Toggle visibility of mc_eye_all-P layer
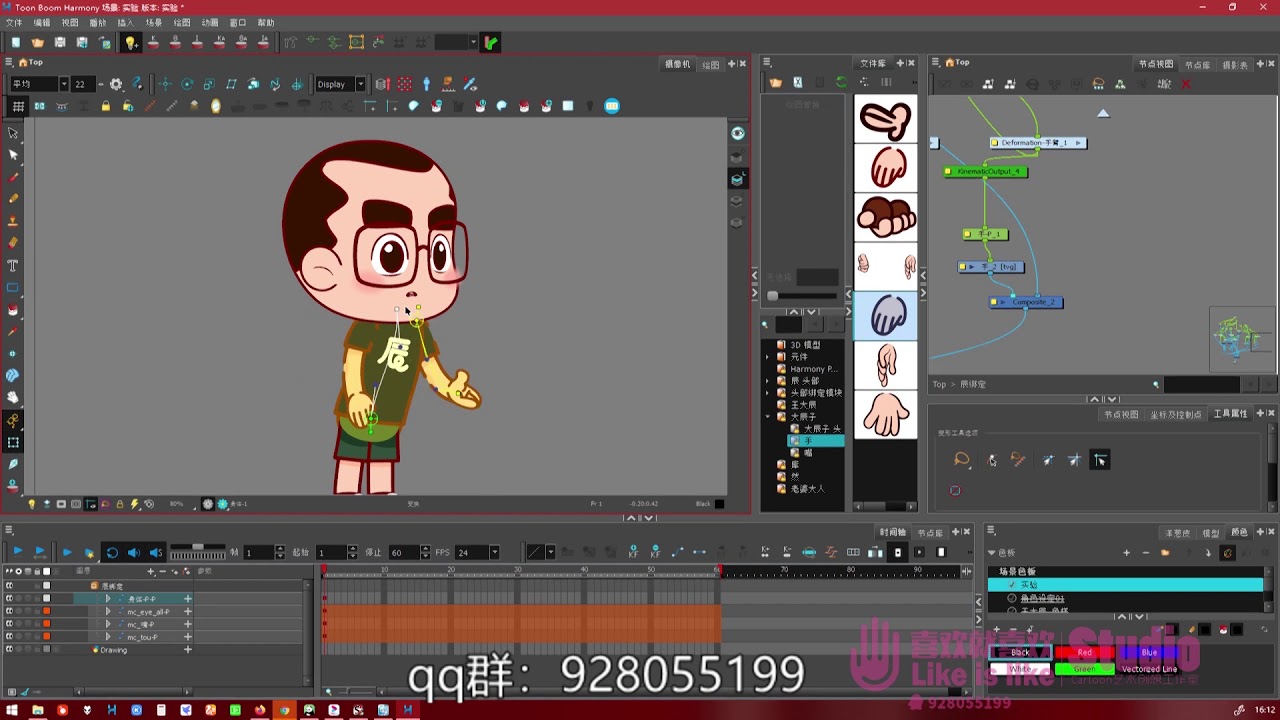This screenshot has width=1280, height=720. click(9, 611)
